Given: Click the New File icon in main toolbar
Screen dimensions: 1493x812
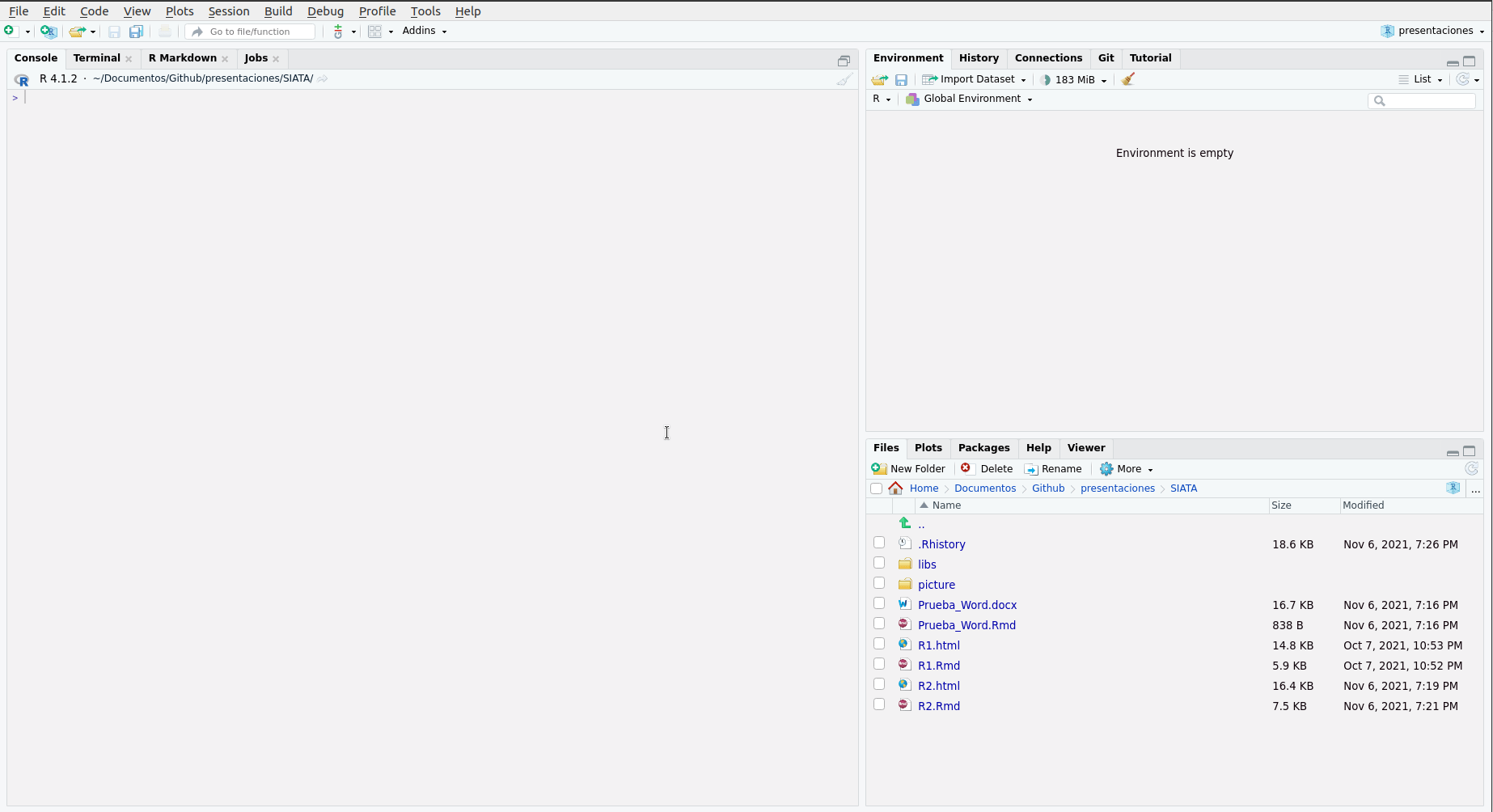Looking at the screenshot, I should coord(10,31).
